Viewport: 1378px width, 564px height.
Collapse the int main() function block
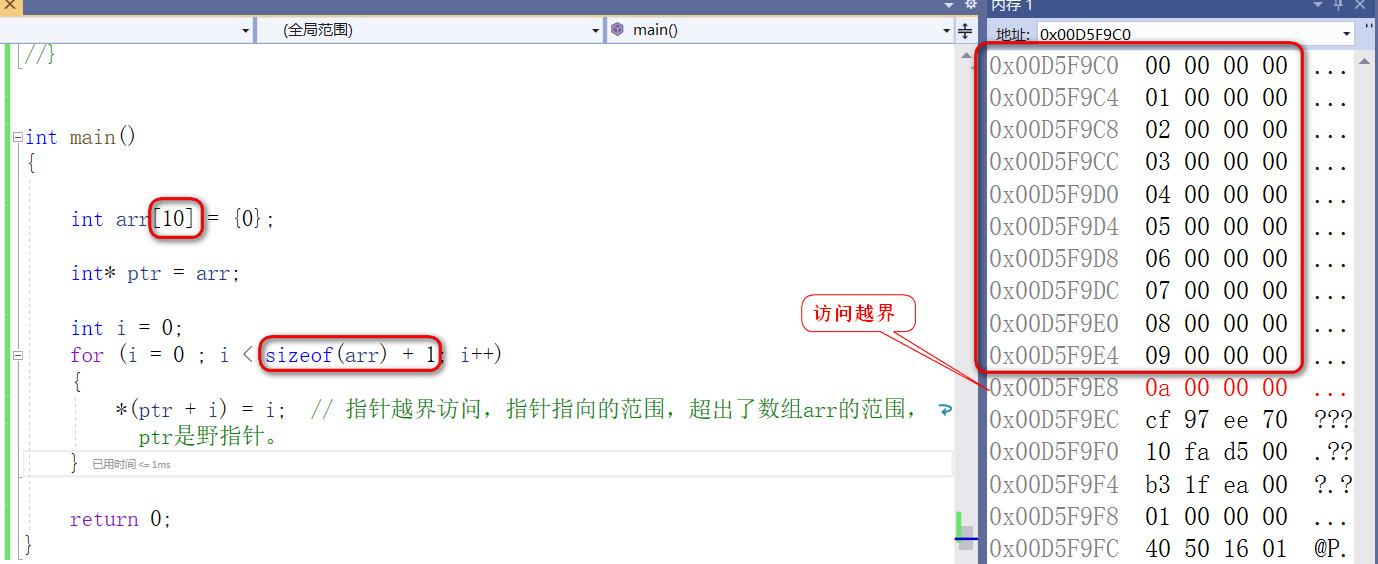coord(17,137)
